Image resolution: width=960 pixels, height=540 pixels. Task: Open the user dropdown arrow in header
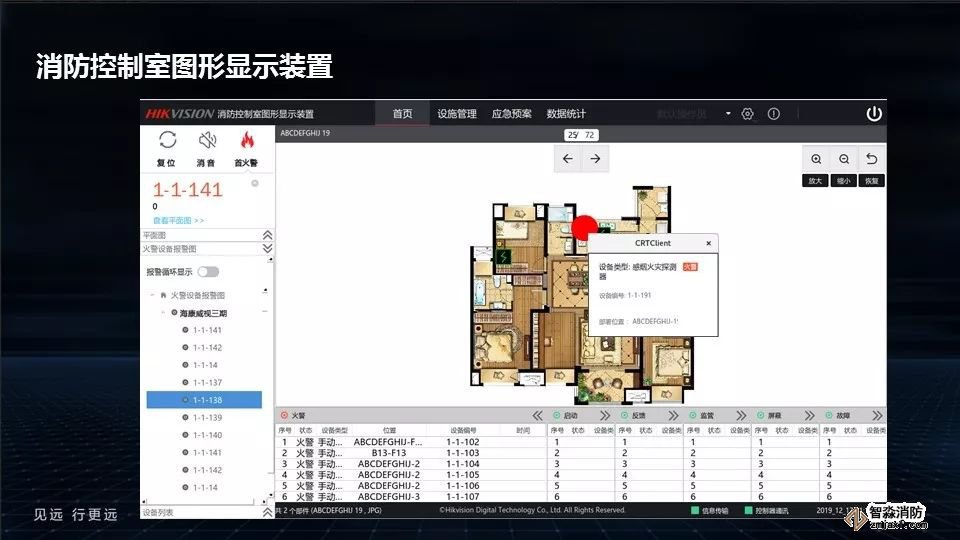(728, 114)
